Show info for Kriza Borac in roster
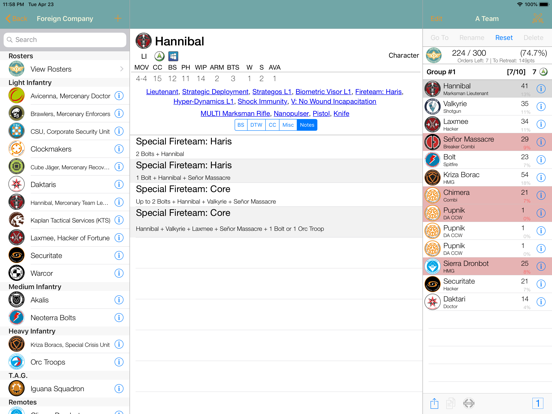Screen dimensions: 552x414 pos(541,177)
